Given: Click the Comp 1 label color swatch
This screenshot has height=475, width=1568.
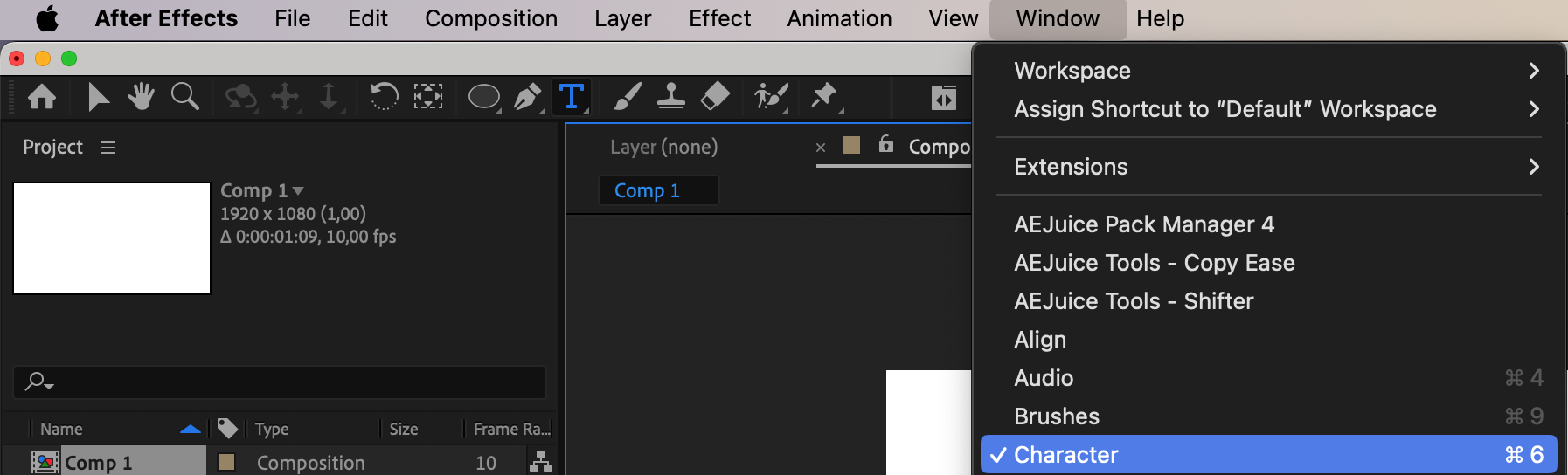Looking at the screenshot, I should click(226, 462).
